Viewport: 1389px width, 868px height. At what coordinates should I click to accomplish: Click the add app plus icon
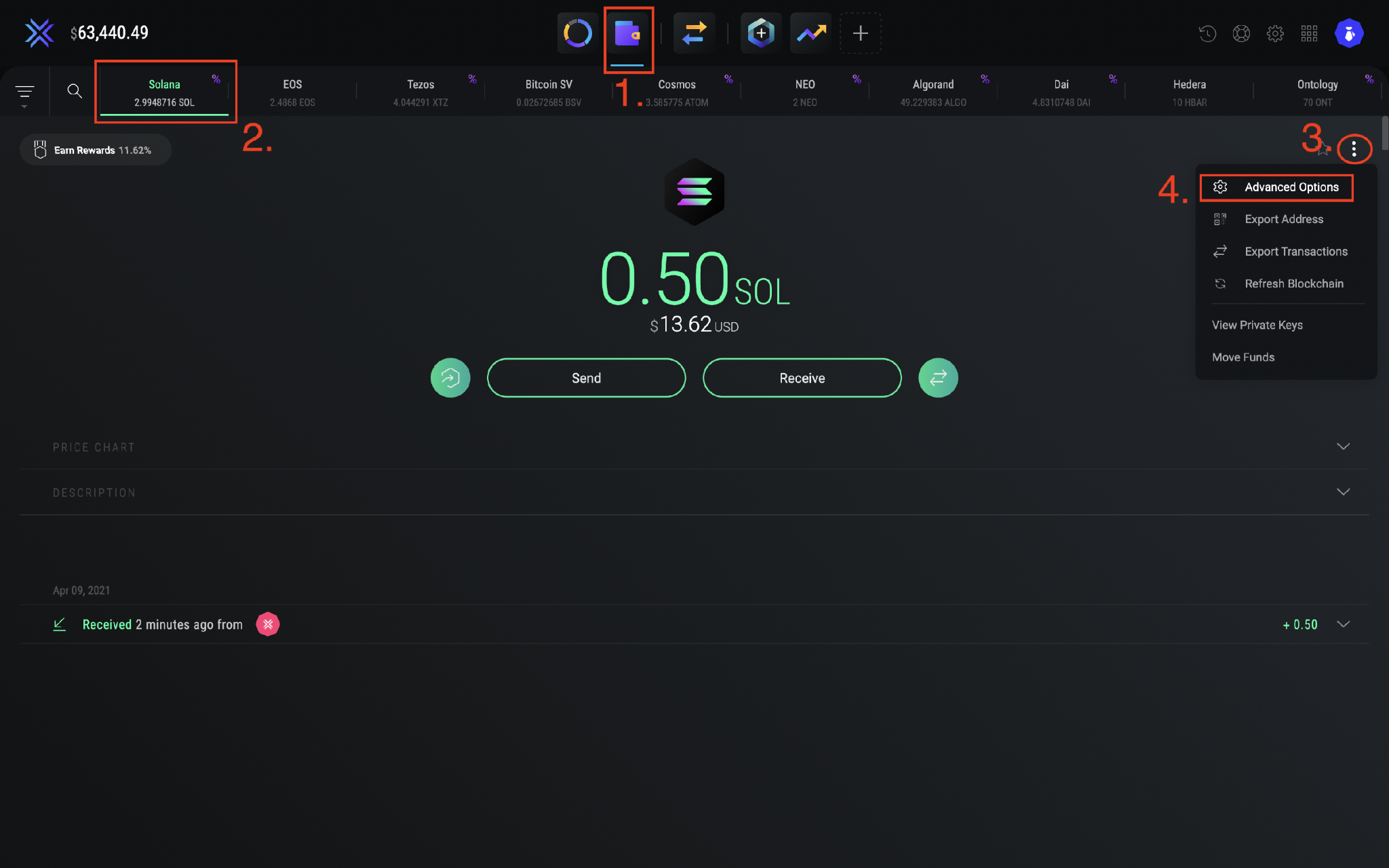861,33
